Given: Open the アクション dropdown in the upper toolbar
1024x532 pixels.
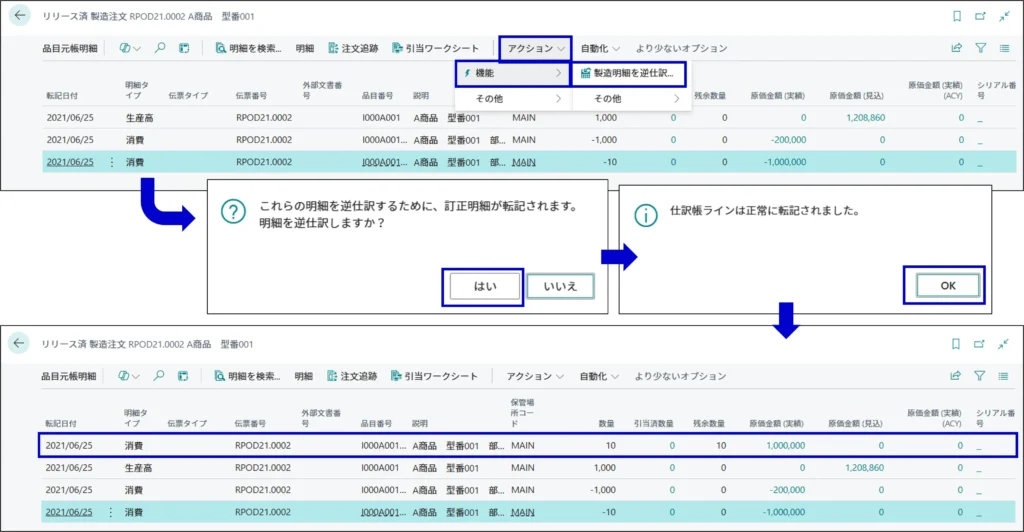Looking at the screenshot, I should point(536,48).
